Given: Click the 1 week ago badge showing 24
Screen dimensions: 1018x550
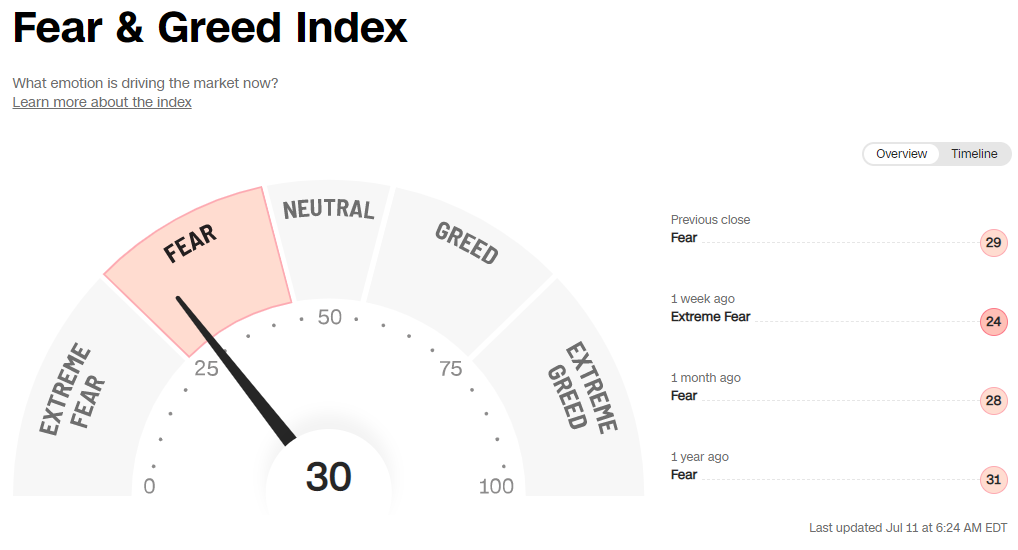Looking at the screenshot, I should point(993,322).
